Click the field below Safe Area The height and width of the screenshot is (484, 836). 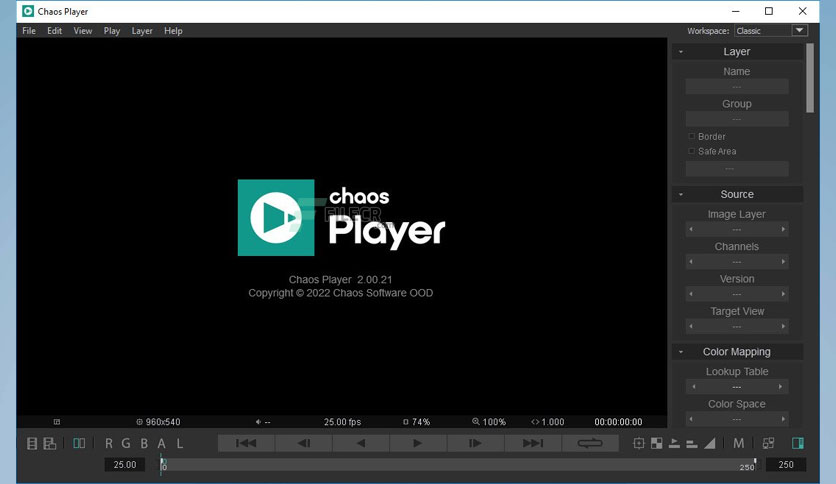737,168
